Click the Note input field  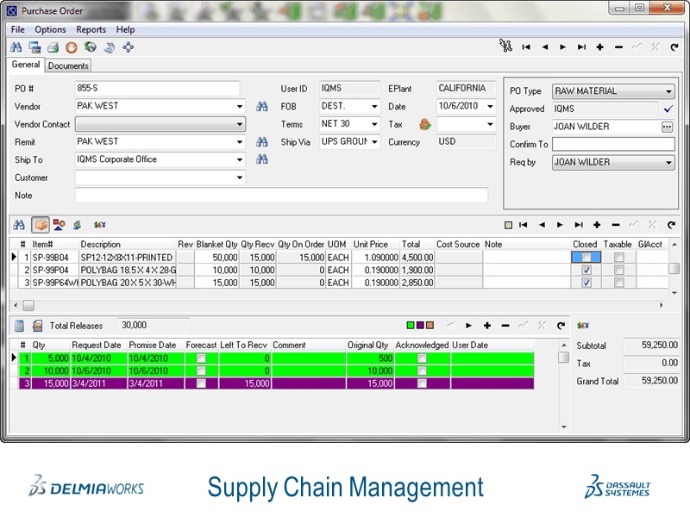pos(280,196)
